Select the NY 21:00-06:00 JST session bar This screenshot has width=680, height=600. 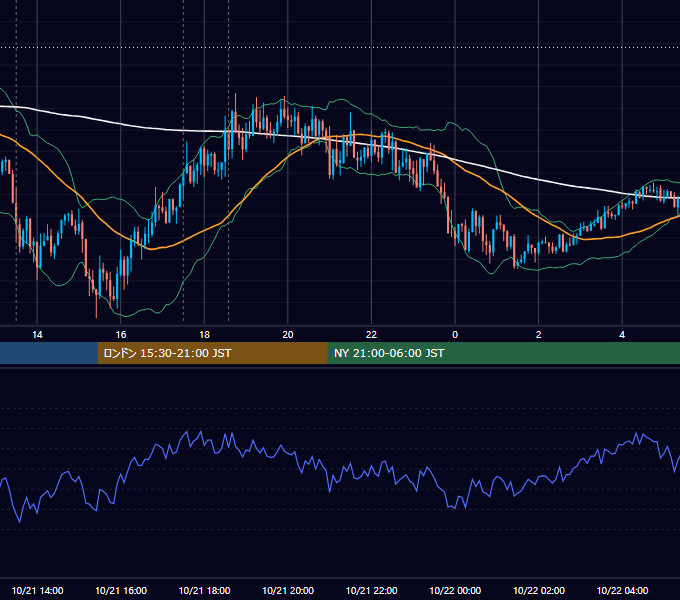[x=503, y=353]
